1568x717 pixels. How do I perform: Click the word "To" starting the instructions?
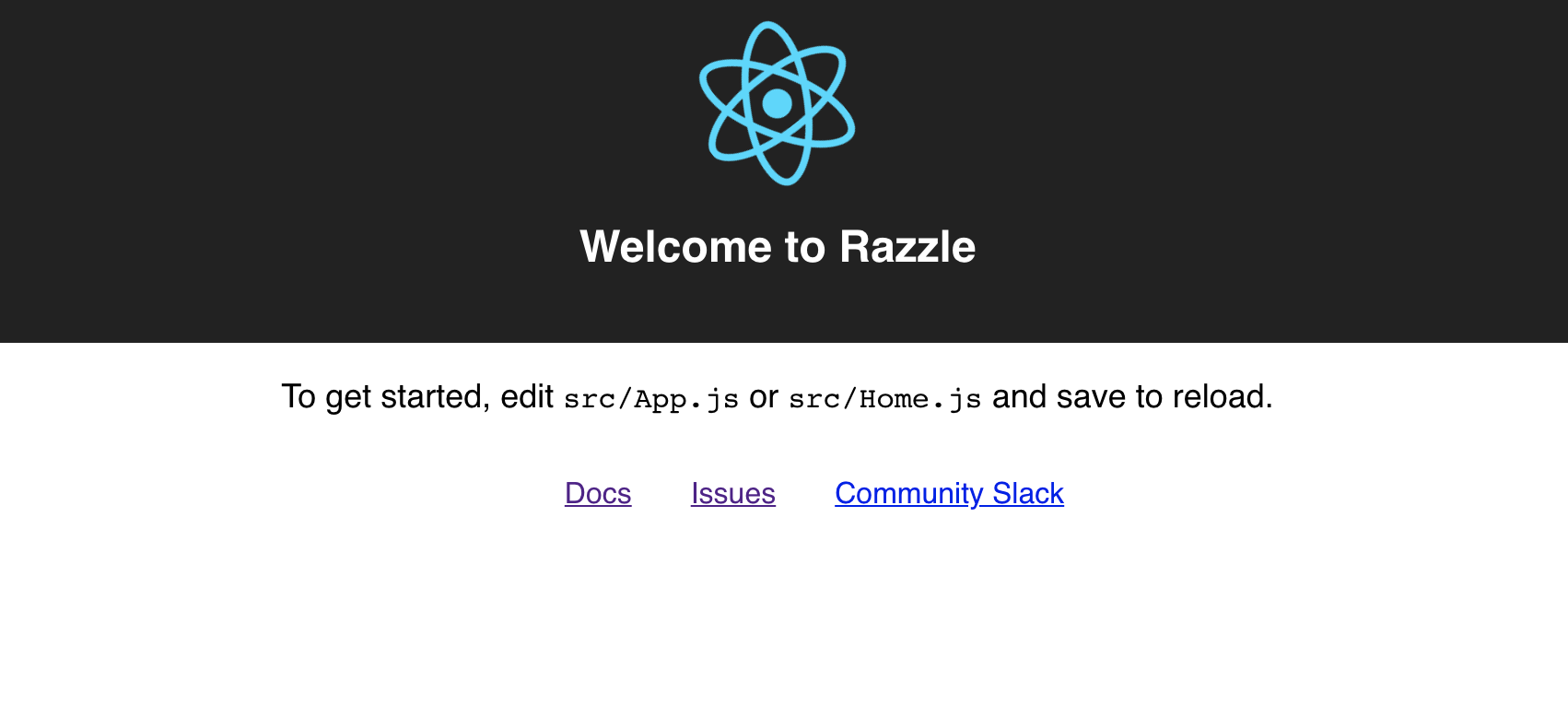(298, 397)
